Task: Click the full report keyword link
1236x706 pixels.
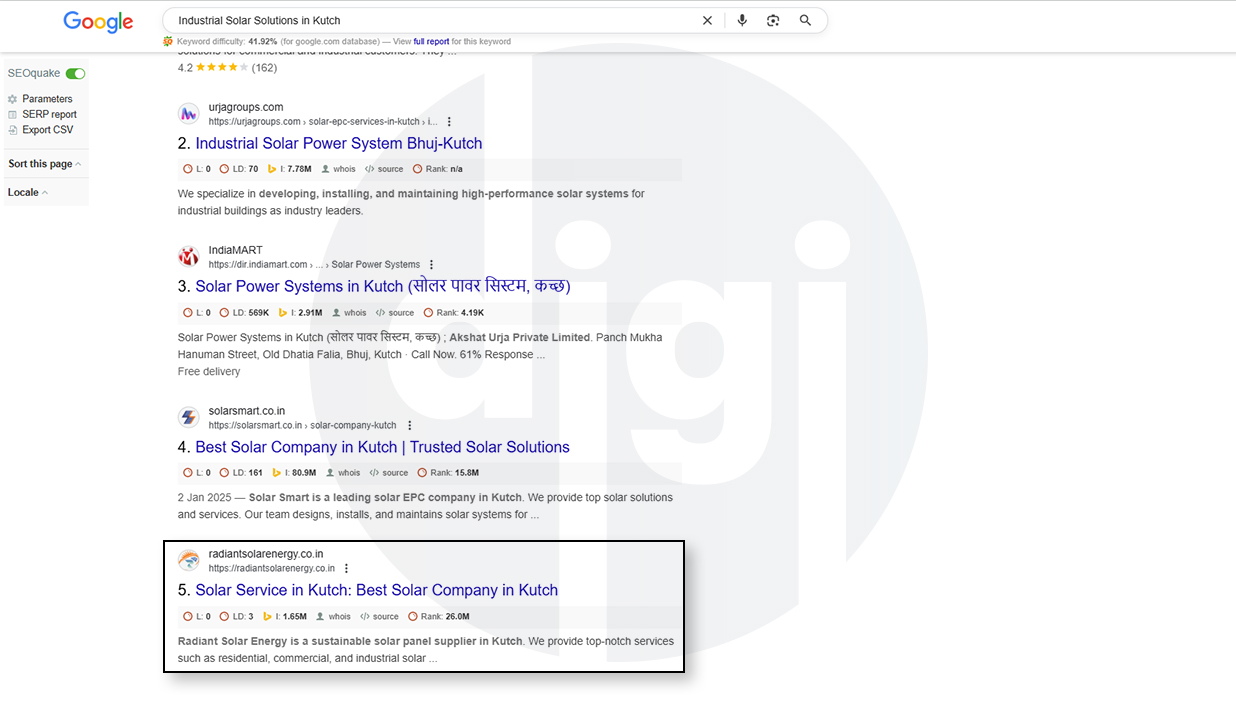Action: 431,42
